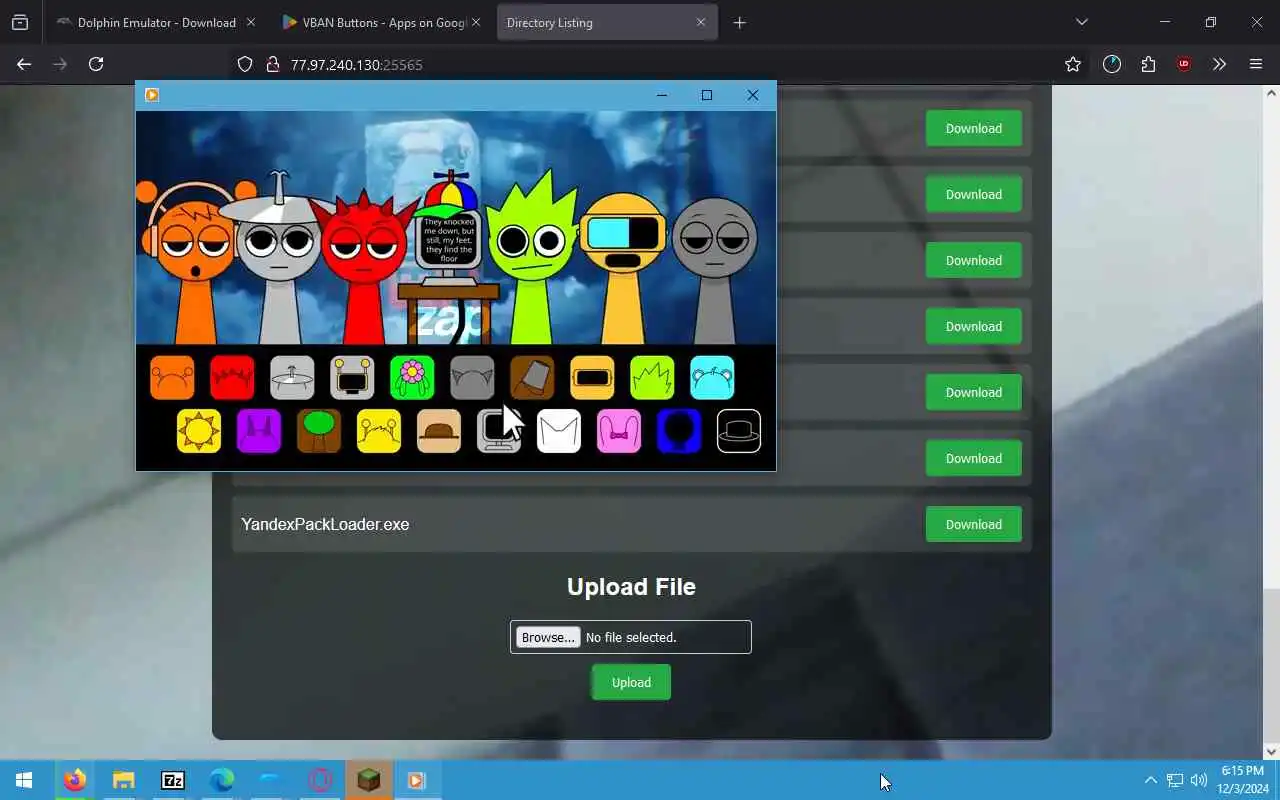Choose the white envelope-shaped icon
This screenshot has width=1280, height=800.
[559, 431]
